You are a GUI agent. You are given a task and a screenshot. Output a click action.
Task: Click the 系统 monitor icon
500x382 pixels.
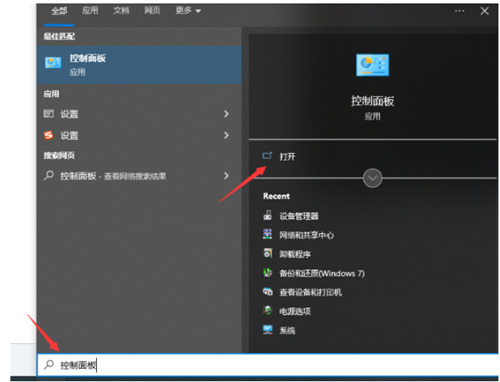click(x=268, y=330)
